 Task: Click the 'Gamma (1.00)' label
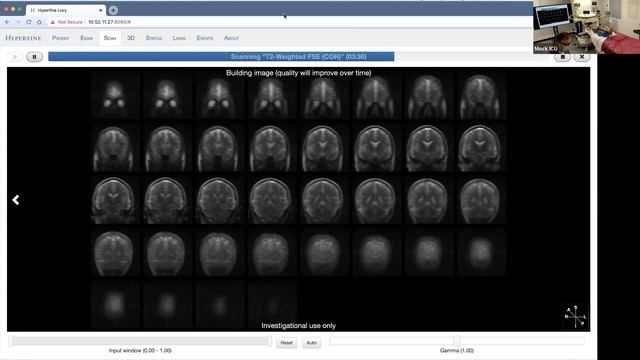tap(457, 351)
